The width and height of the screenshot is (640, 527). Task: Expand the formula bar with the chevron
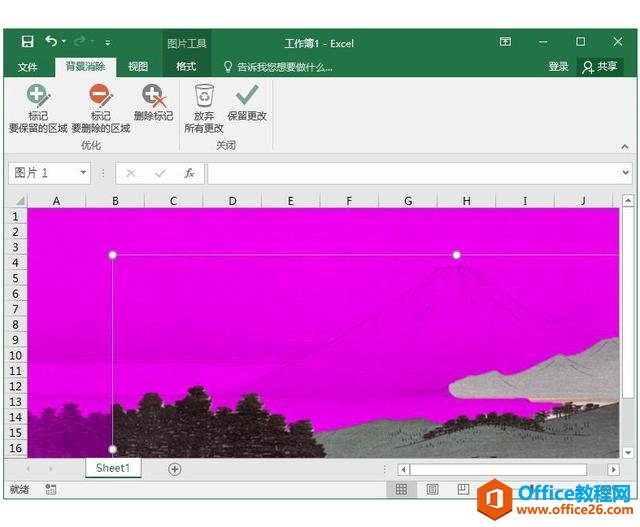(626, 173)
